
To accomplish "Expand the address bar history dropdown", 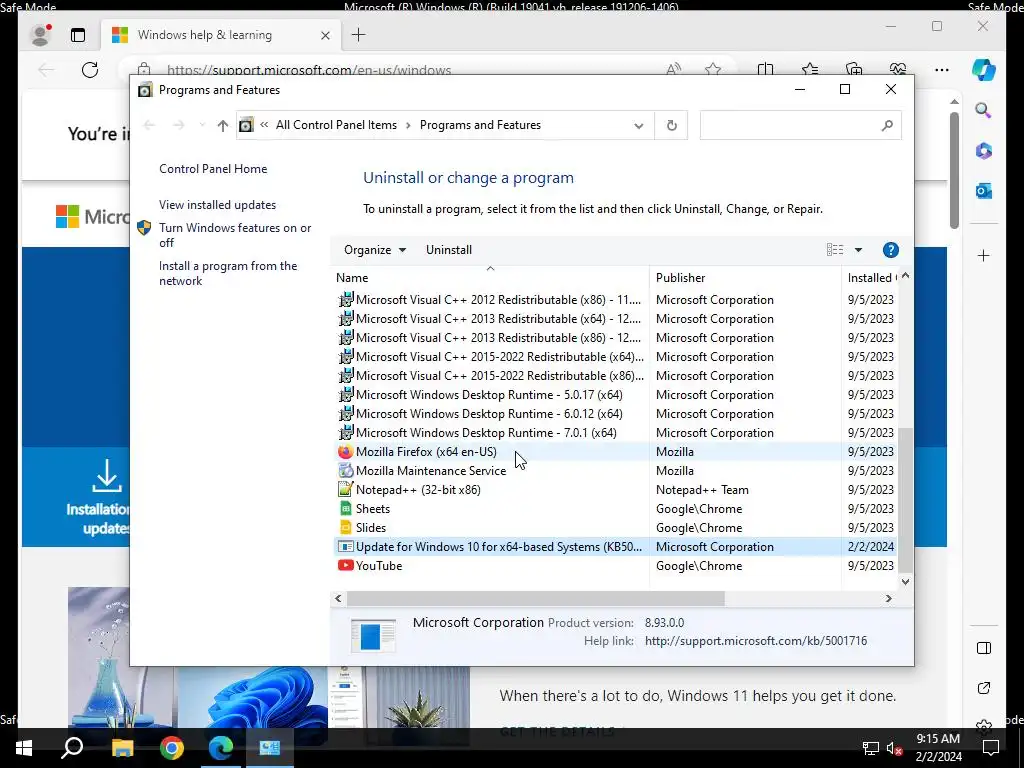I will click(x=639, y=125).
